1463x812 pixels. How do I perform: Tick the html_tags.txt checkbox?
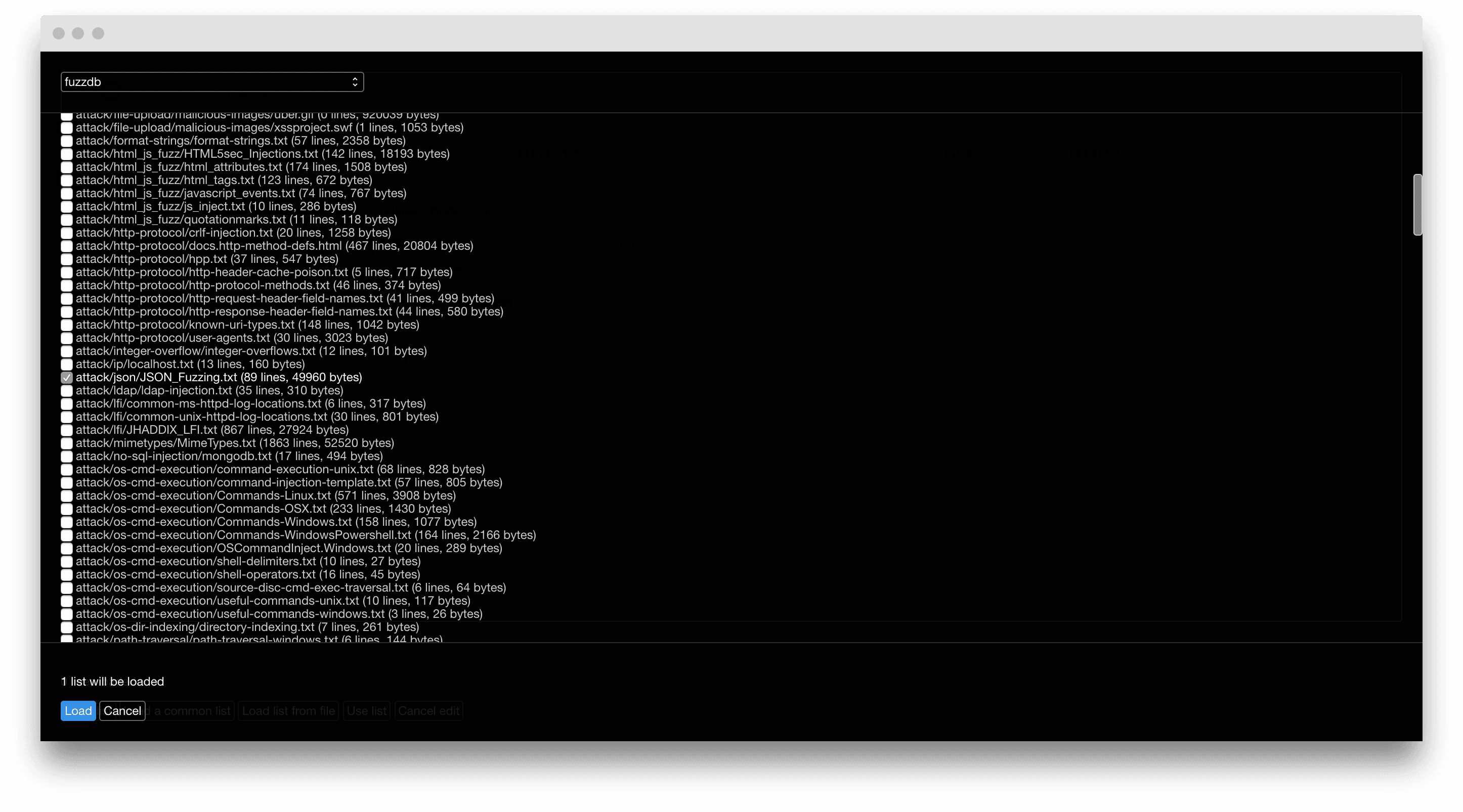66,181
